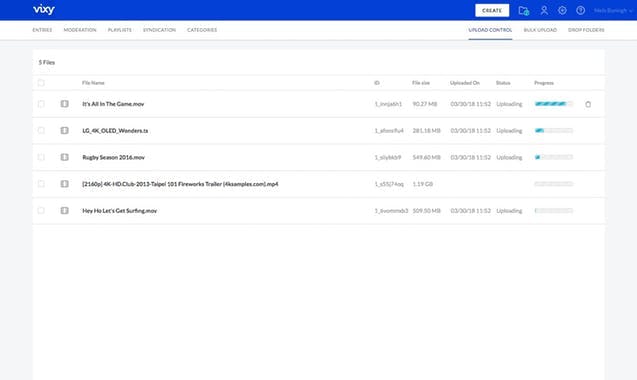Image resolution: width=637 pixels, height=380 pixels.
Task: Click the vixy logo
Action: (x=44, y=9)
